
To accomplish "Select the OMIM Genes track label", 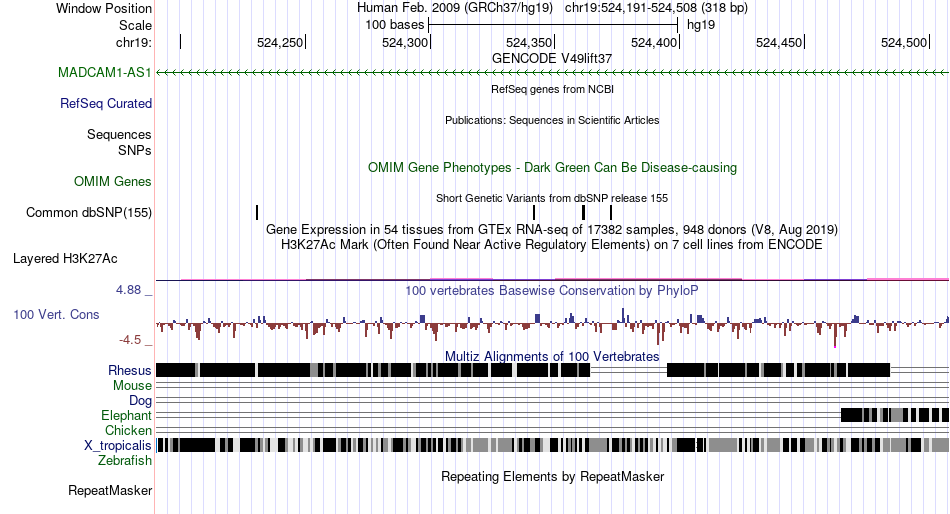I will pyautogui.click(x=112, y=182).
